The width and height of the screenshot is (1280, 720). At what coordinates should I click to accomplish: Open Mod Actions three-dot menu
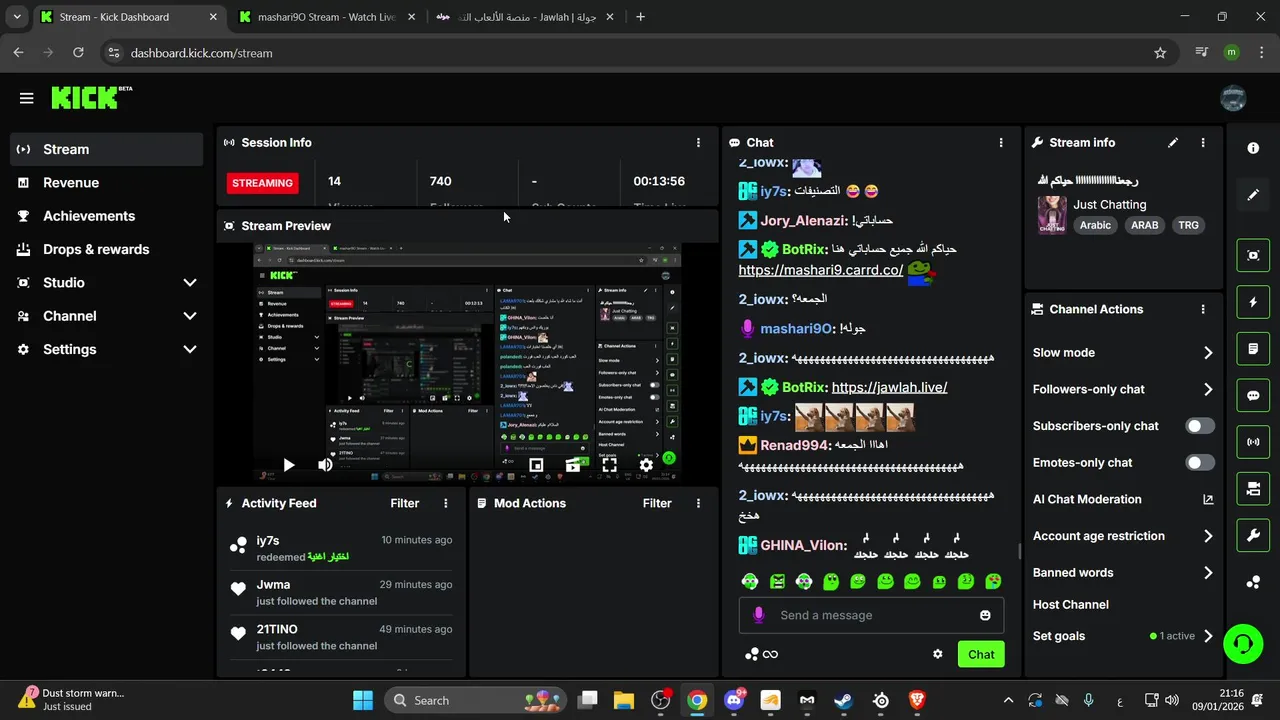click(698, 504)
